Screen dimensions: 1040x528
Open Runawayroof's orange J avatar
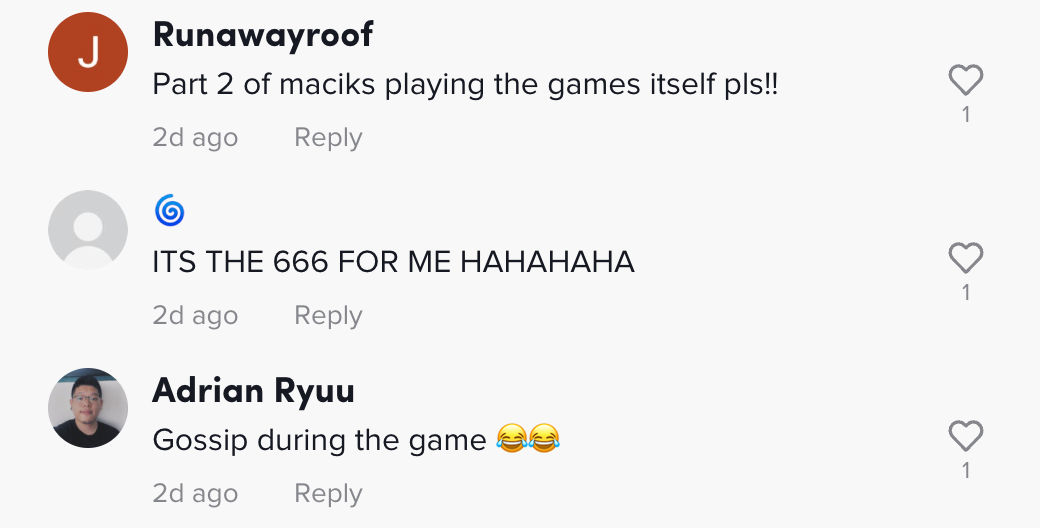88,52
